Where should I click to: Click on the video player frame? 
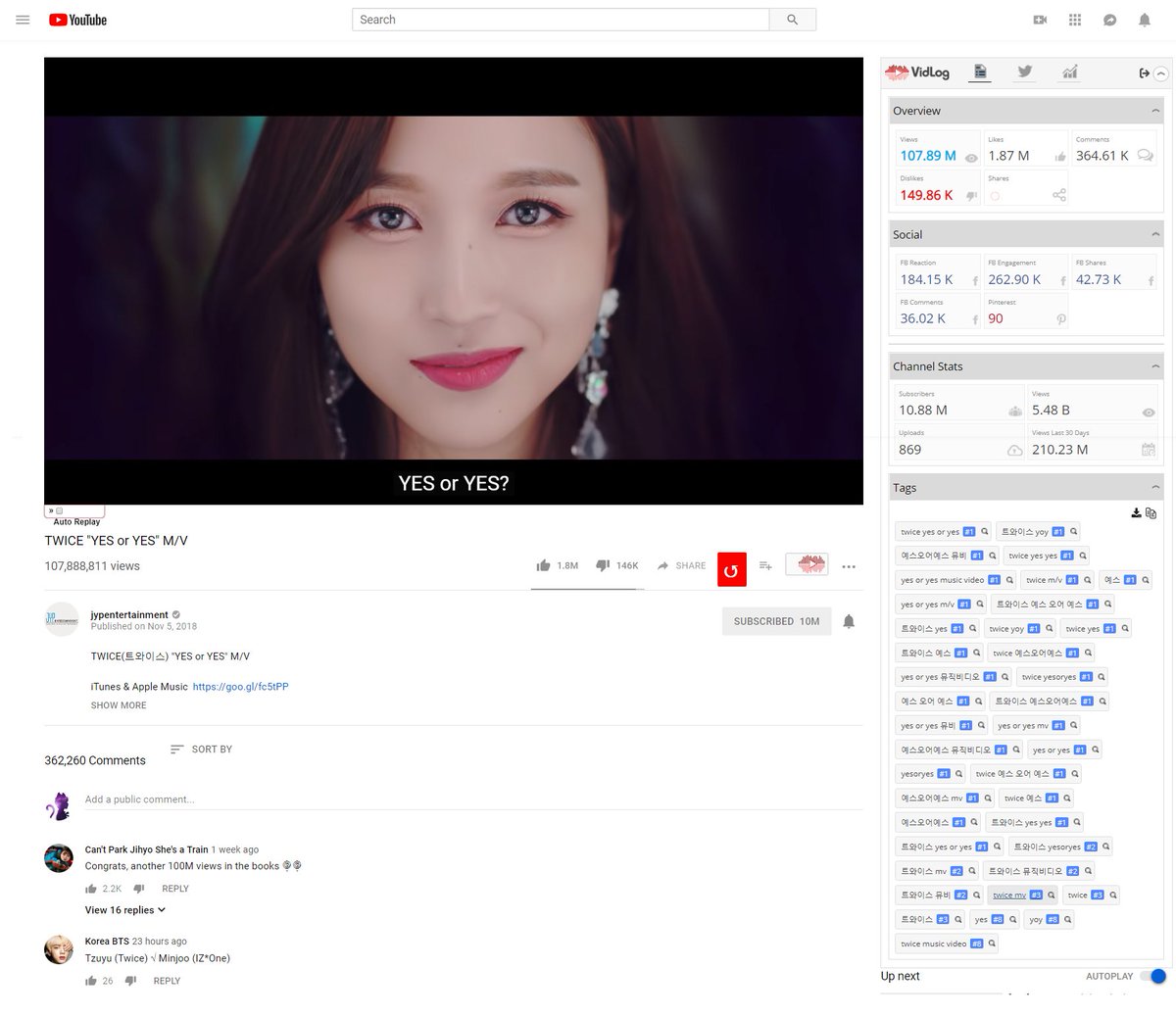pyautogui.click(x=454, y=281)
